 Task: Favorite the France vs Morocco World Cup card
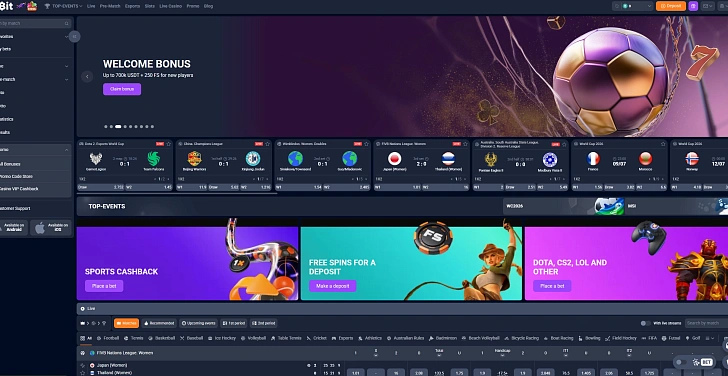tap(663, 144)
